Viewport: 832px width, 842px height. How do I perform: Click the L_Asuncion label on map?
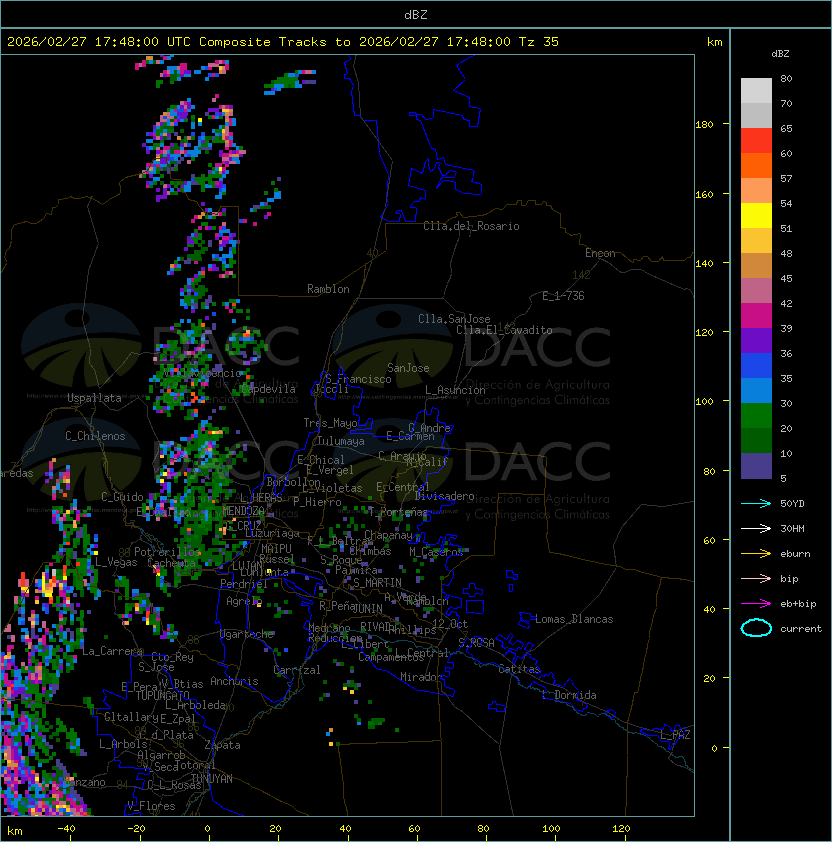tap(455, 390)
